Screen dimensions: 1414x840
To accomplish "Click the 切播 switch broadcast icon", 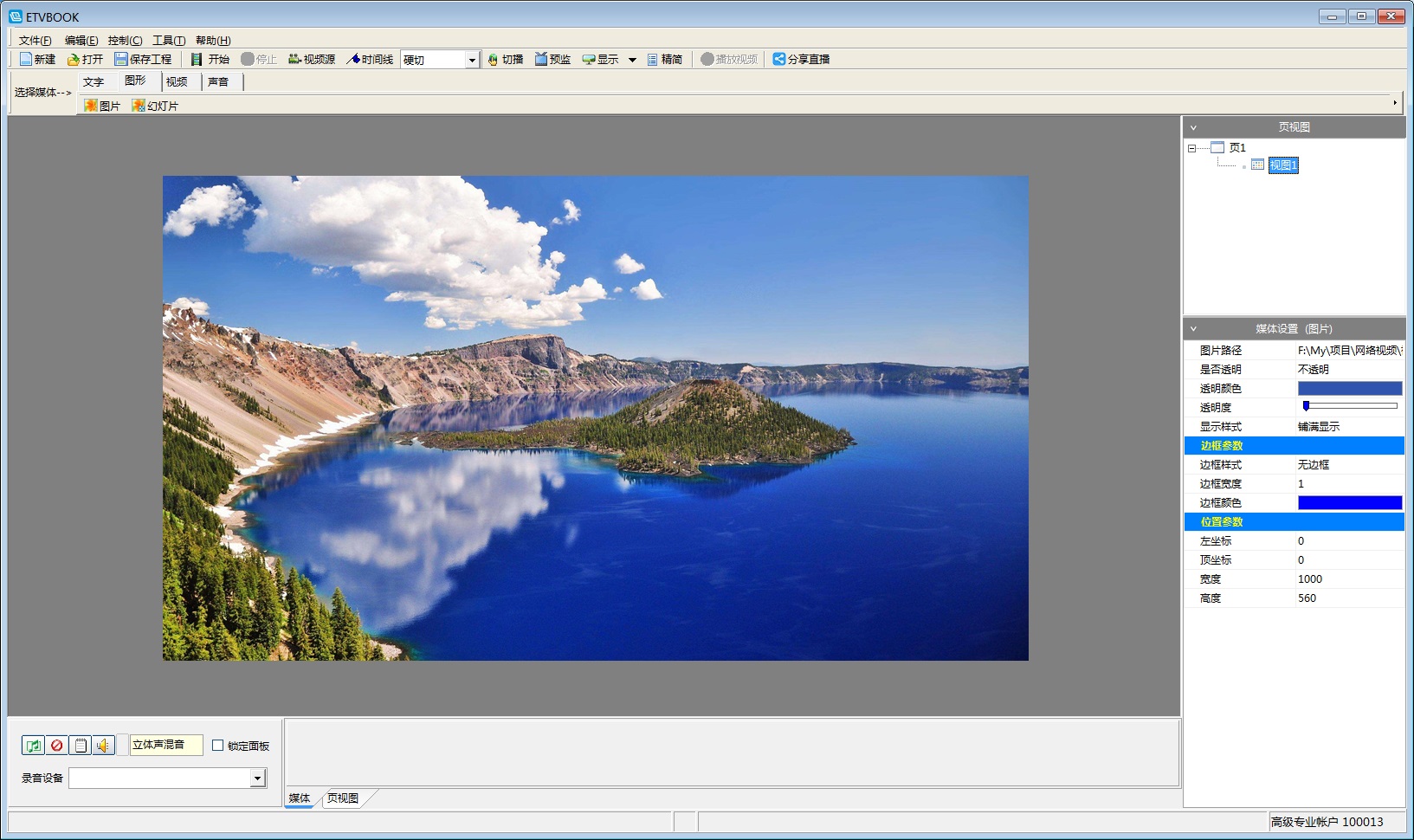I will [493, 59].
